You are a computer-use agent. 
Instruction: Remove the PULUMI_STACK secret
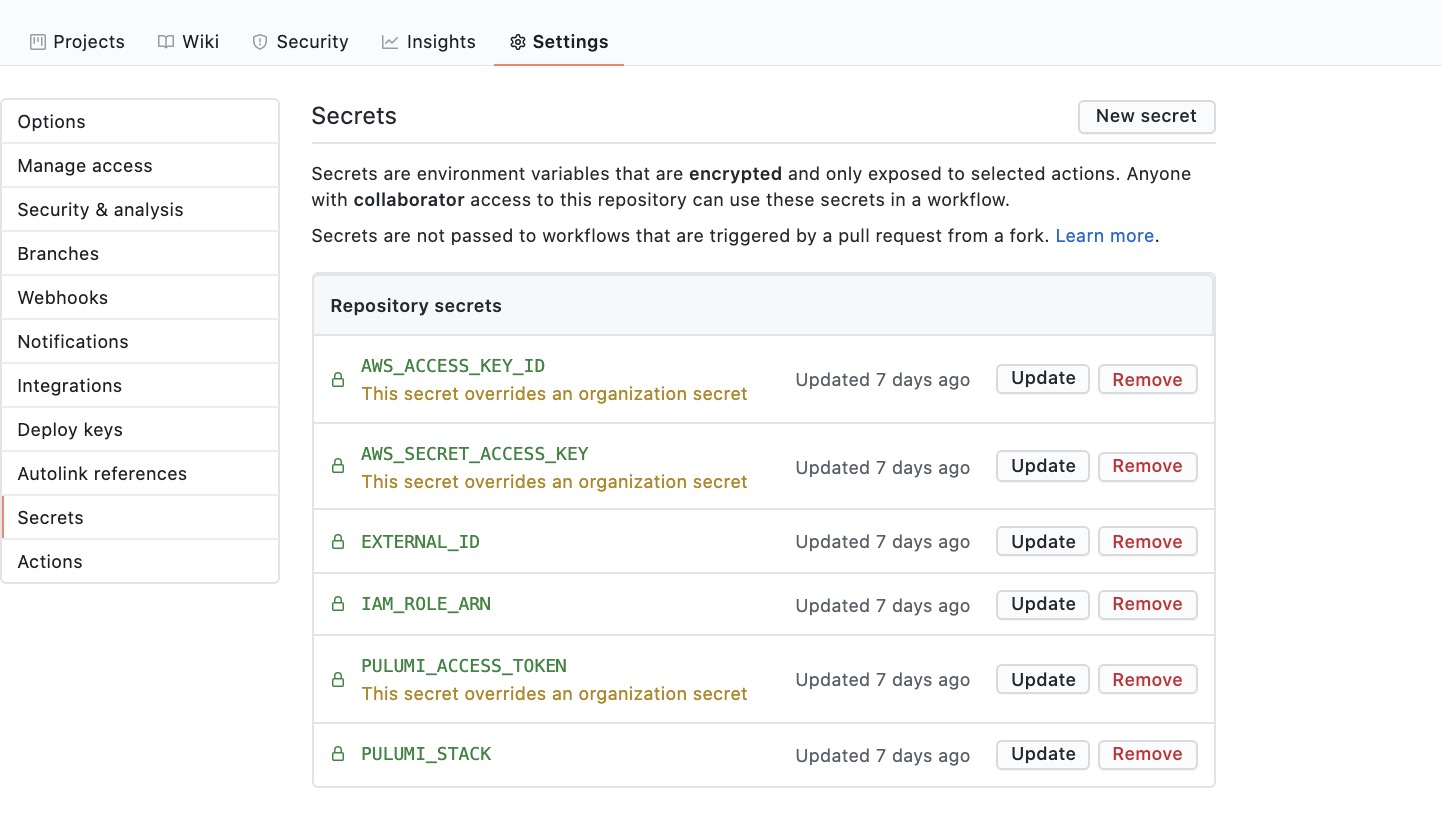(1147, 755)
